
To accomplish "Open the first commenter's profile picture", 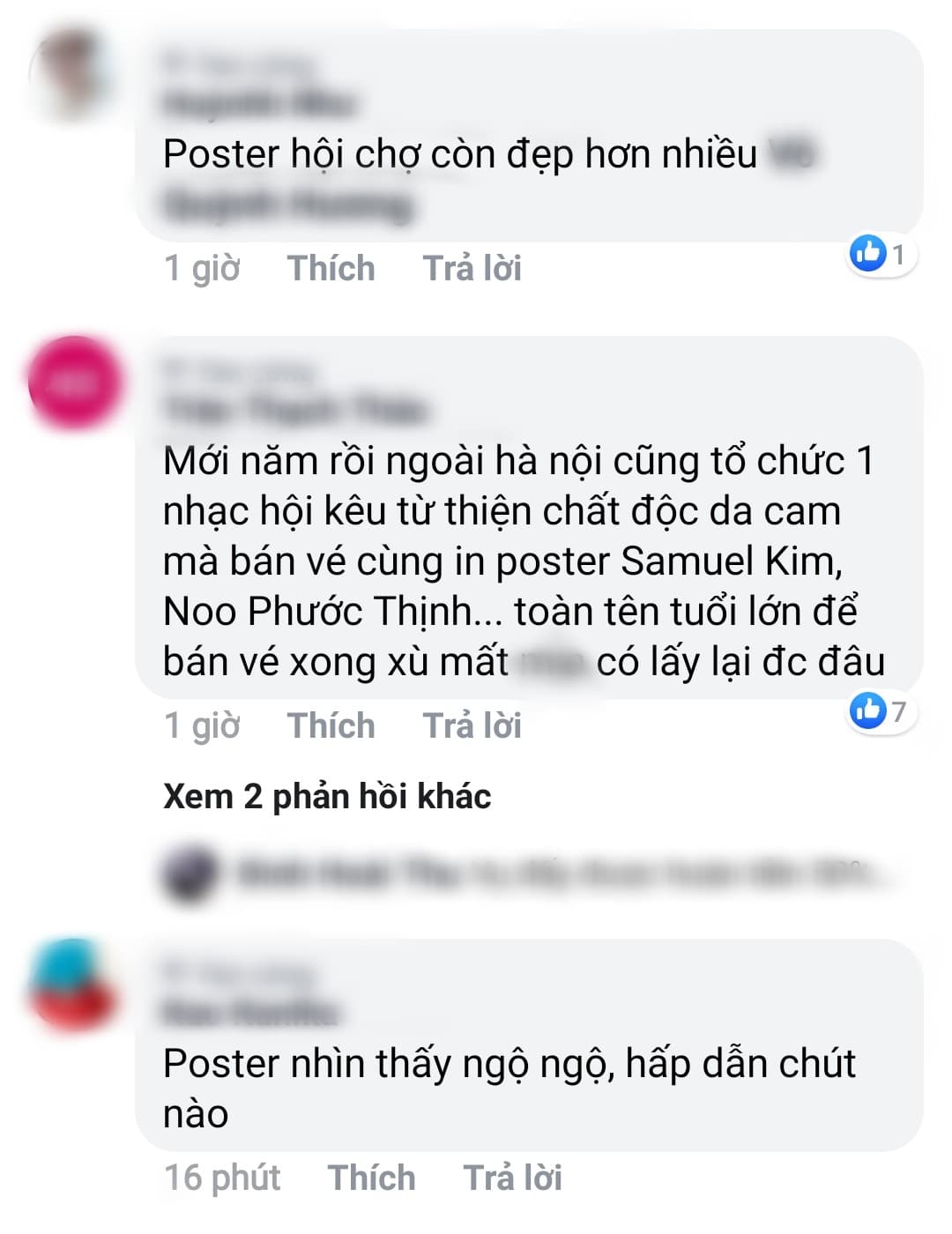I will pyautogui.click(x=74, y=75).
